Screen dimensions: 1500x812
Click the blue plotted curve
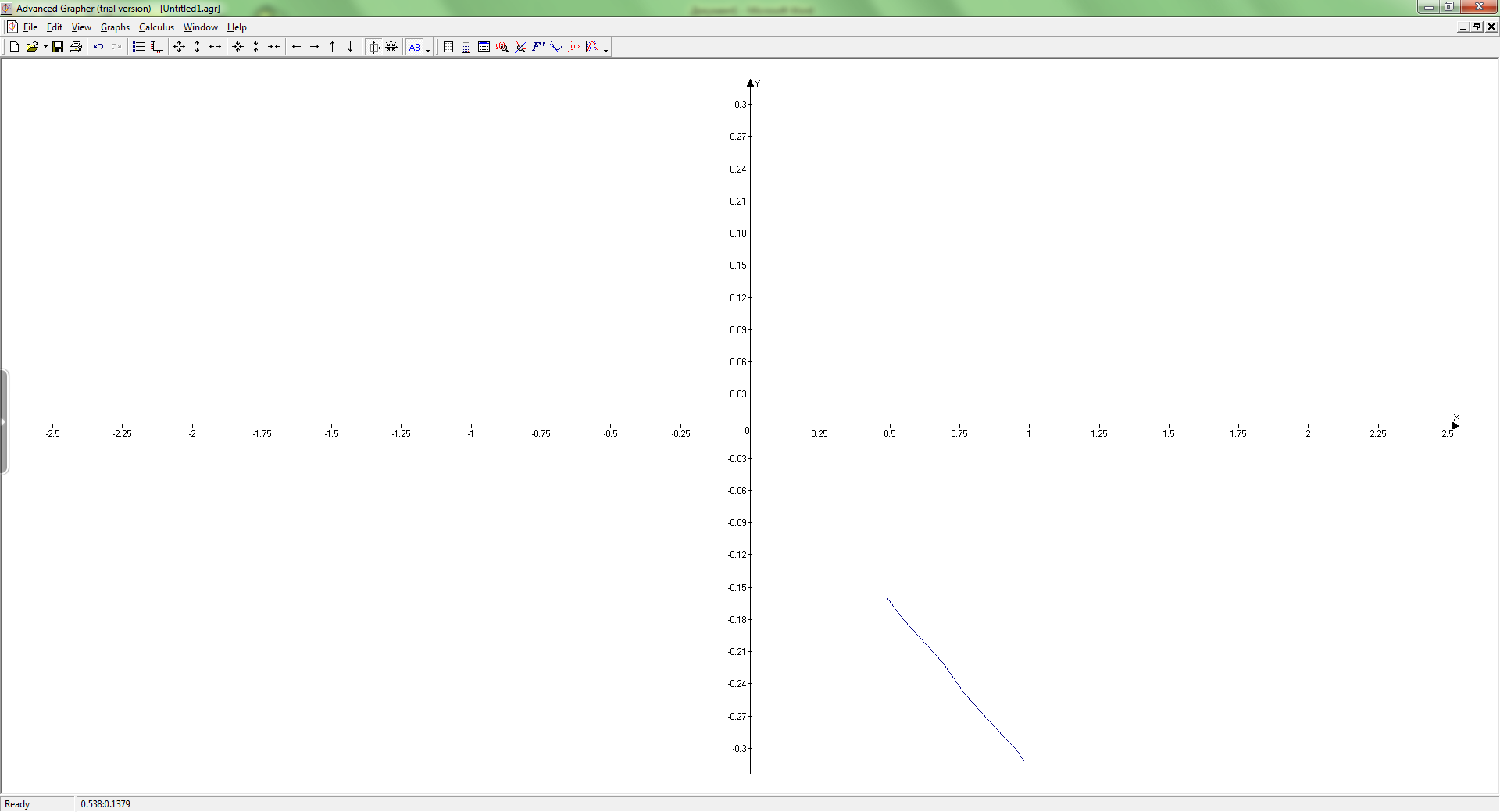[x=955, y=679]
